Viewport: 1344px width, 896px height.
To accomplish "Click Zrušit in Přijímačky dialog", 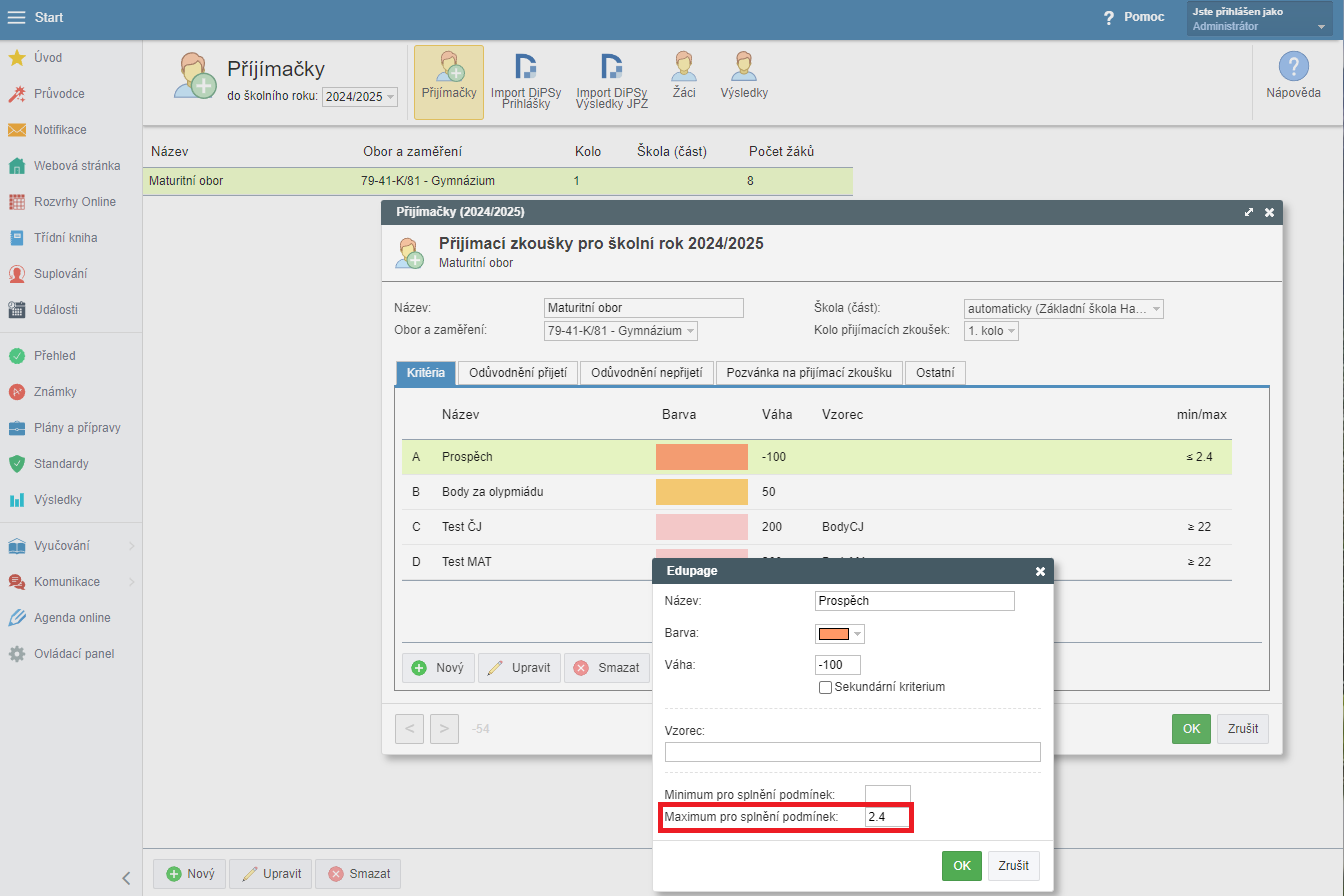I will click(1243, 729).
